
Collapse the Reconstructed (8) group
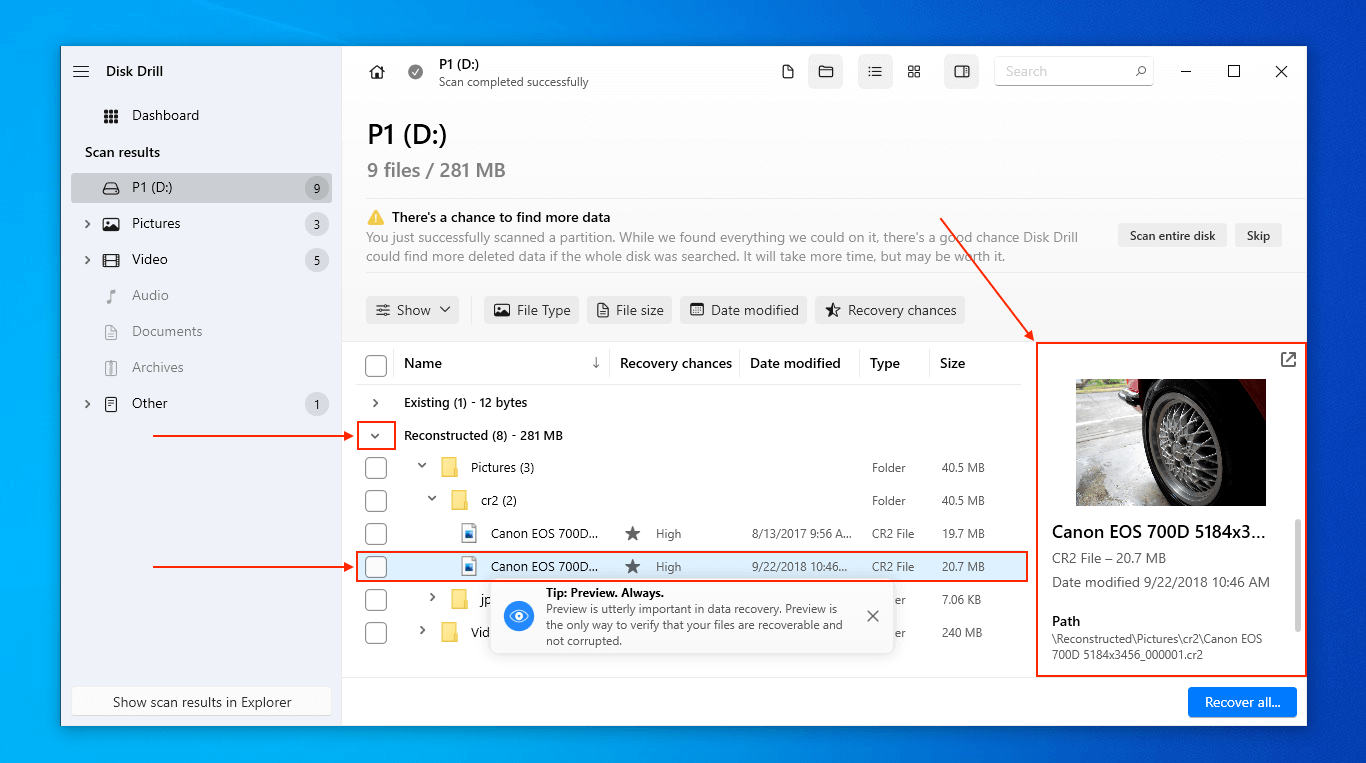click(x=376, y=436)
